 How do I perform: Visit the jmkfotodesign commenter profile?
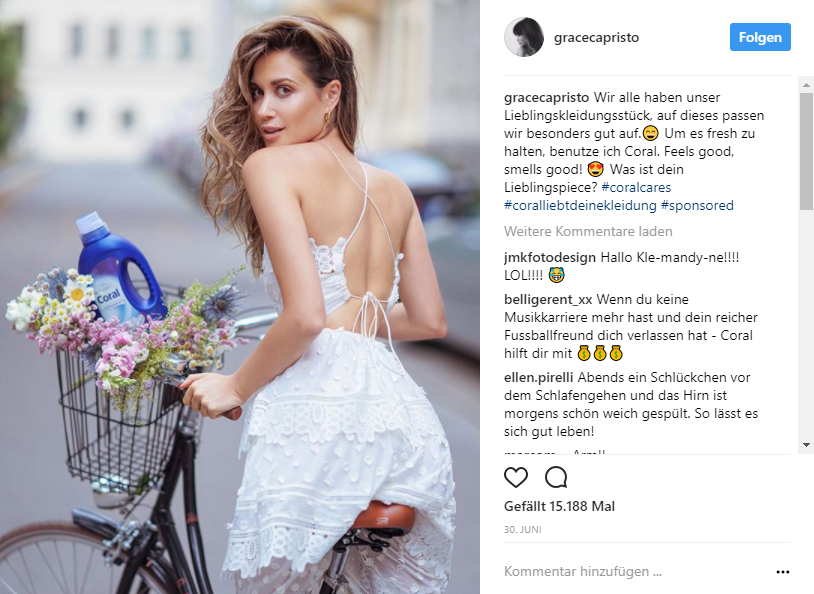(550, 258)
